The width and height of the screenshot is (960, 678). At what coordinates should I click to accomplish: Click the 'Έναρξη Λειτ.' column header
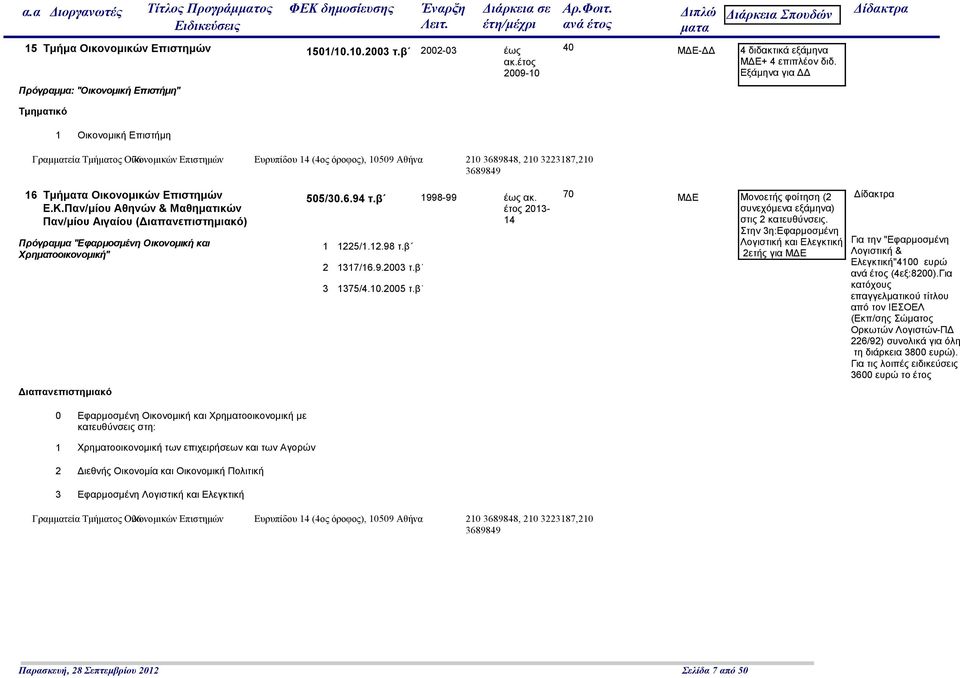[x=443, y=17]
